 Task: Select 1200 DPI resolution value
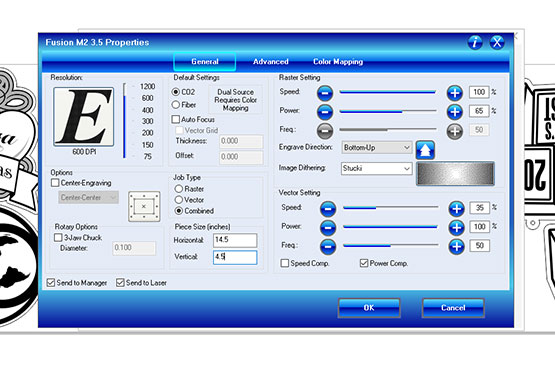[x=148, y=87]
